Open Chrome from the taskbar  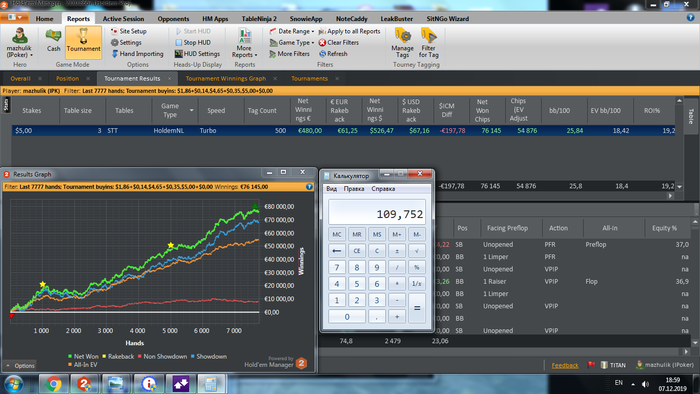coord(54,384)
